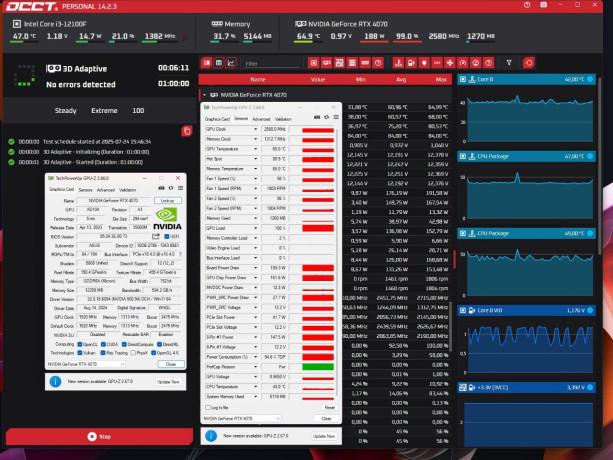613x460 pixels.
Task: Click Update Now below the GPU-Z Sensors window
Action: 324,436
